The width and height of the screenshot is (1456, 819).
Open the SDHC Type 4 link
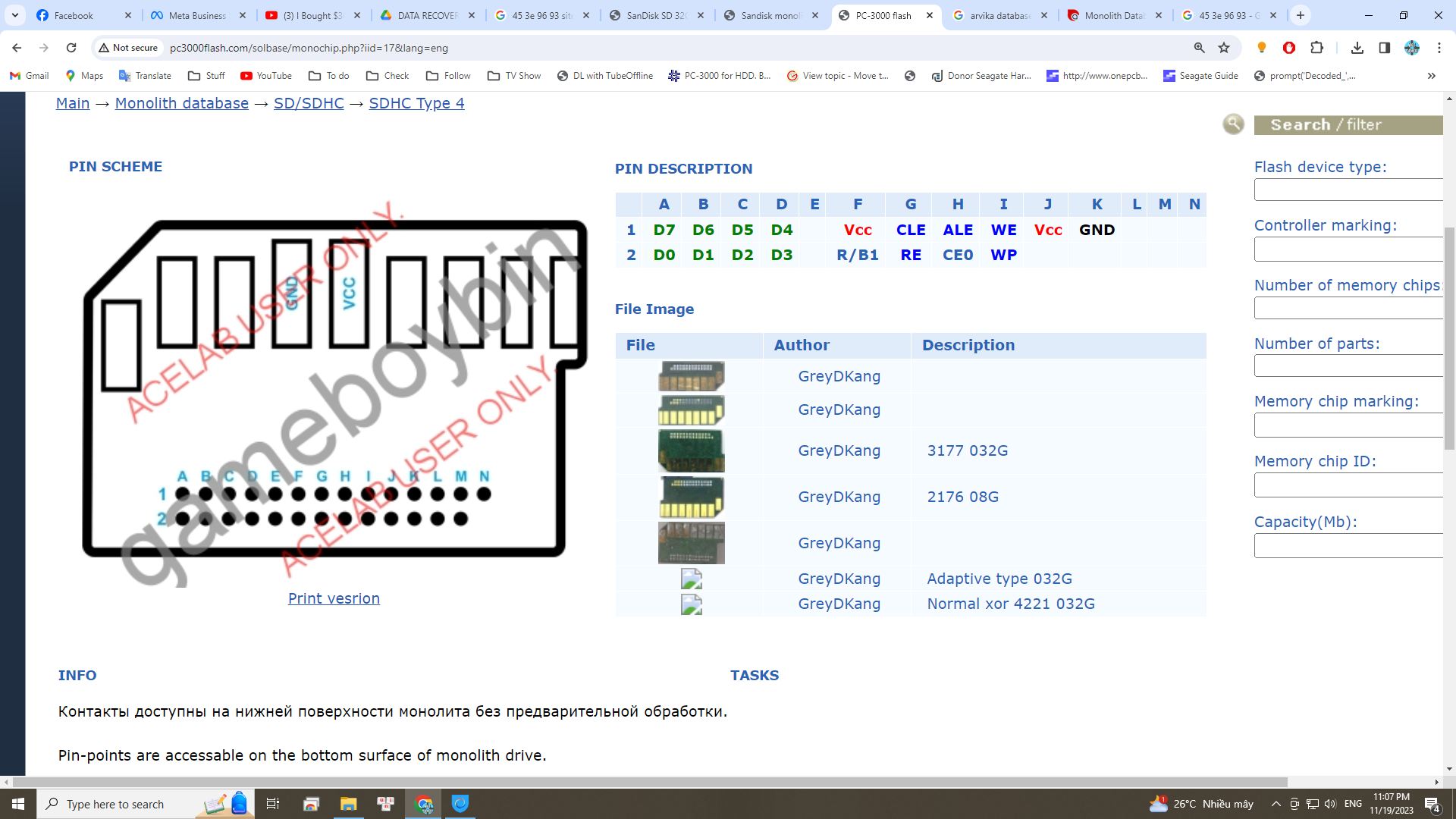point(417,103)
